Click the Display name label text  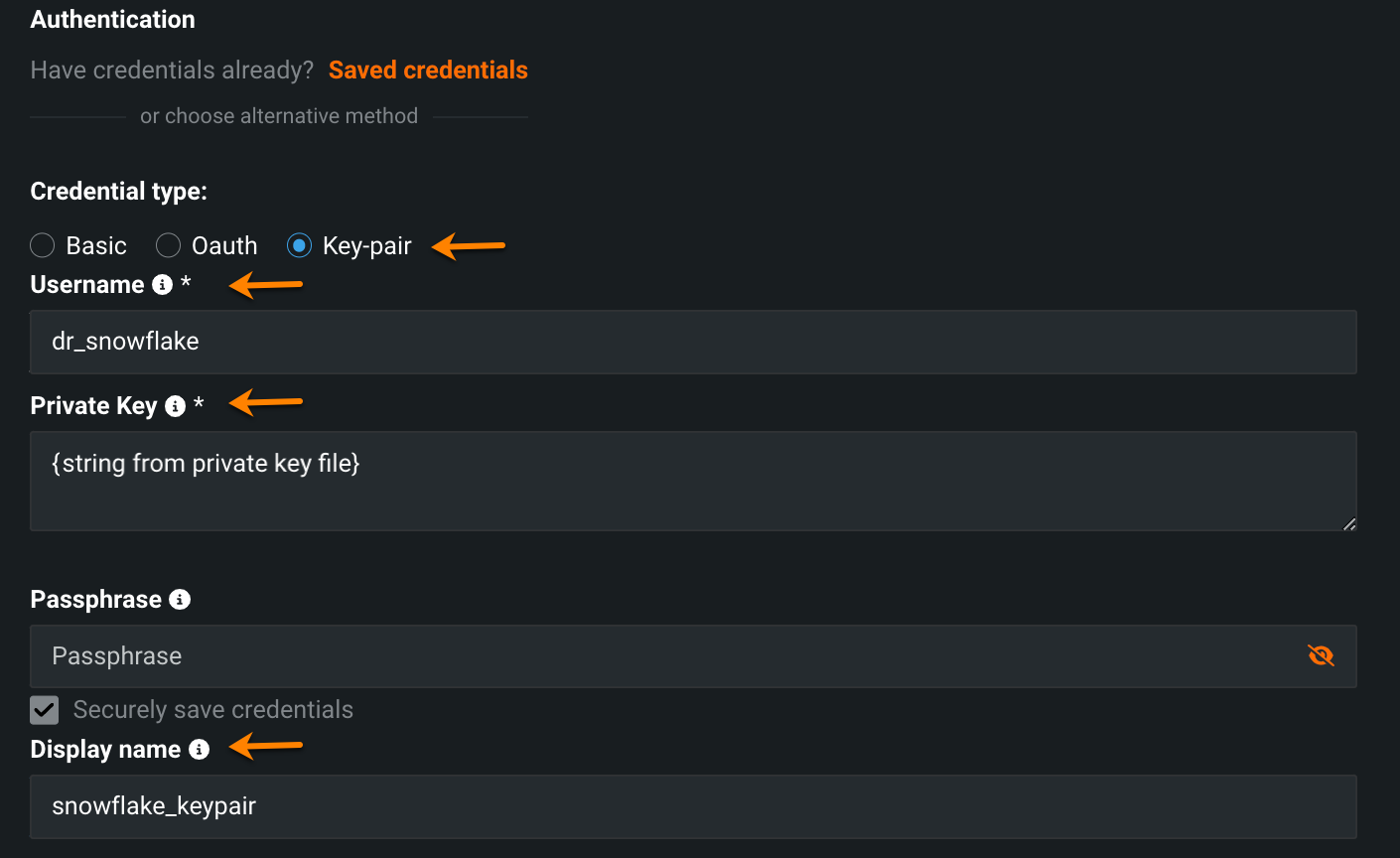(x=105, y=750)
